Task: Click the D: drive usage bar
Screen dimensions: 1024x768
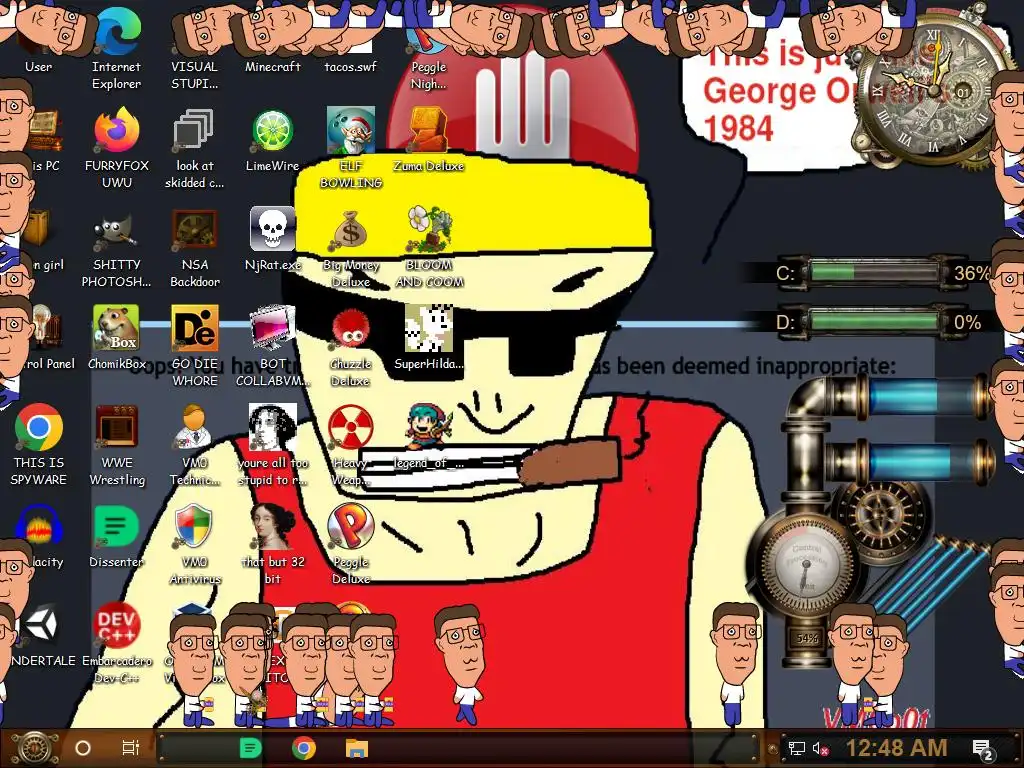Action: point(874,321)
